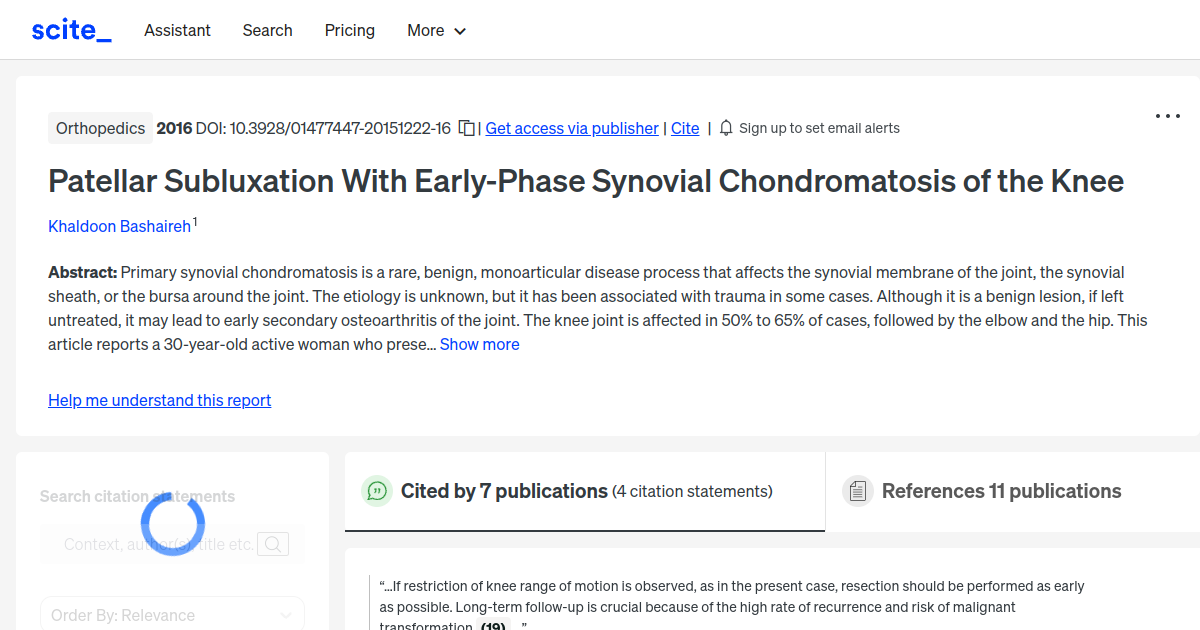Click the green citation statement icon
The image size is (1200, 630).
[376, 491]
